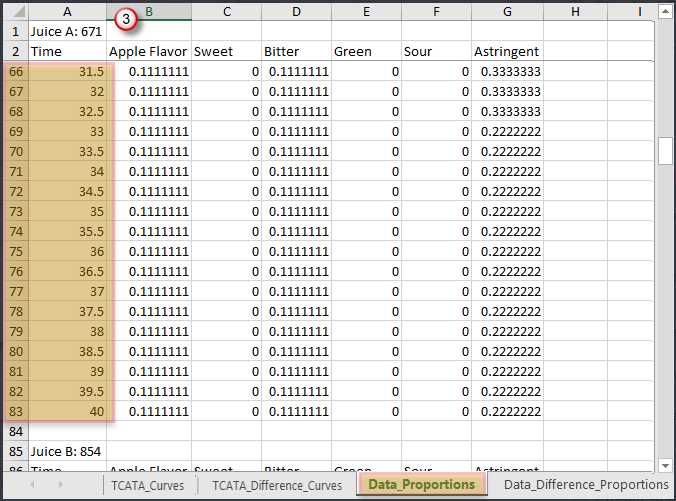Viewport: 676px width, 501px height.
Task: Click the previous sheet navigation arrow
Action: pos(32,485)
